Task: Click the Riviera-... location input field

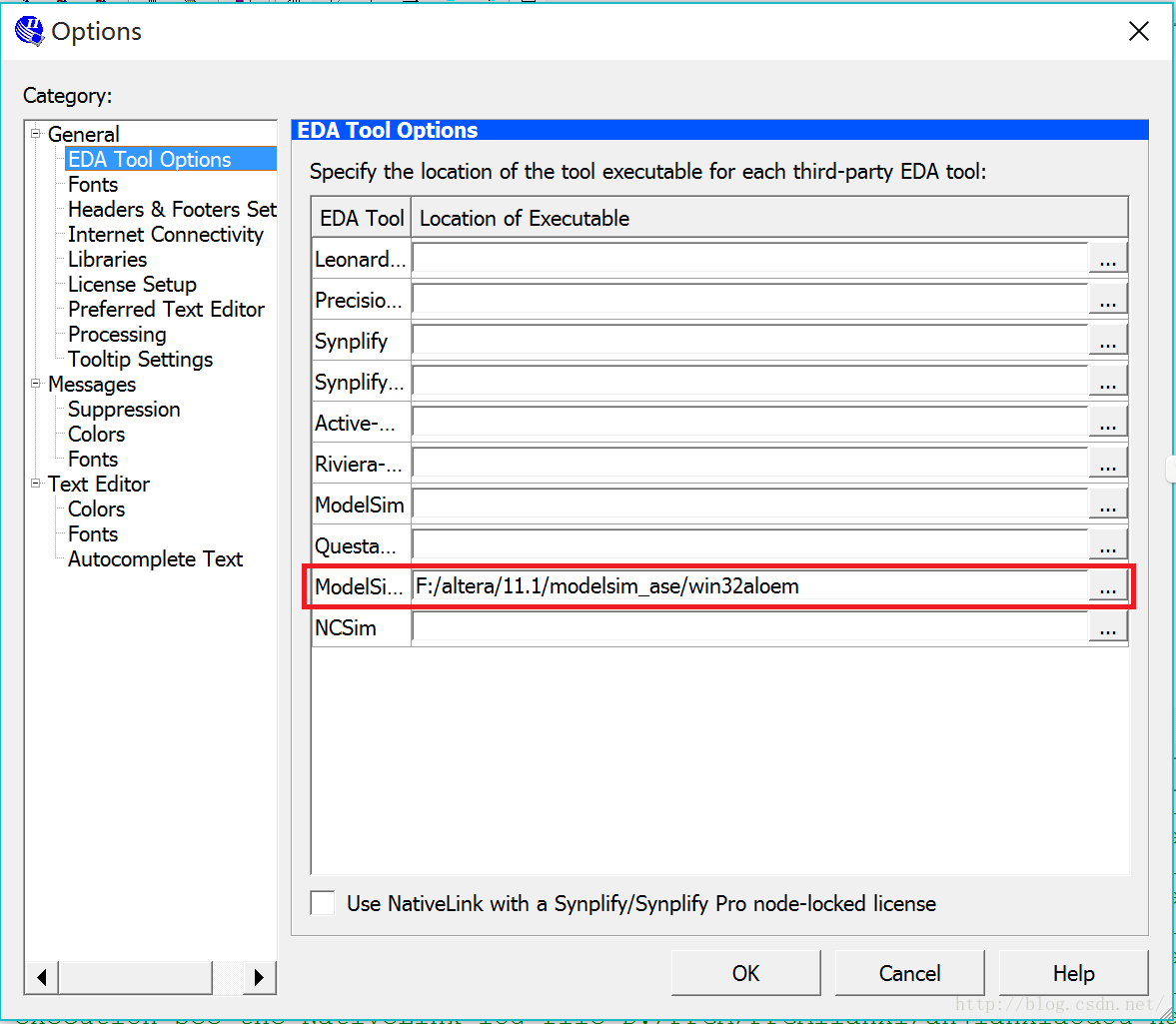Action: 750,464
